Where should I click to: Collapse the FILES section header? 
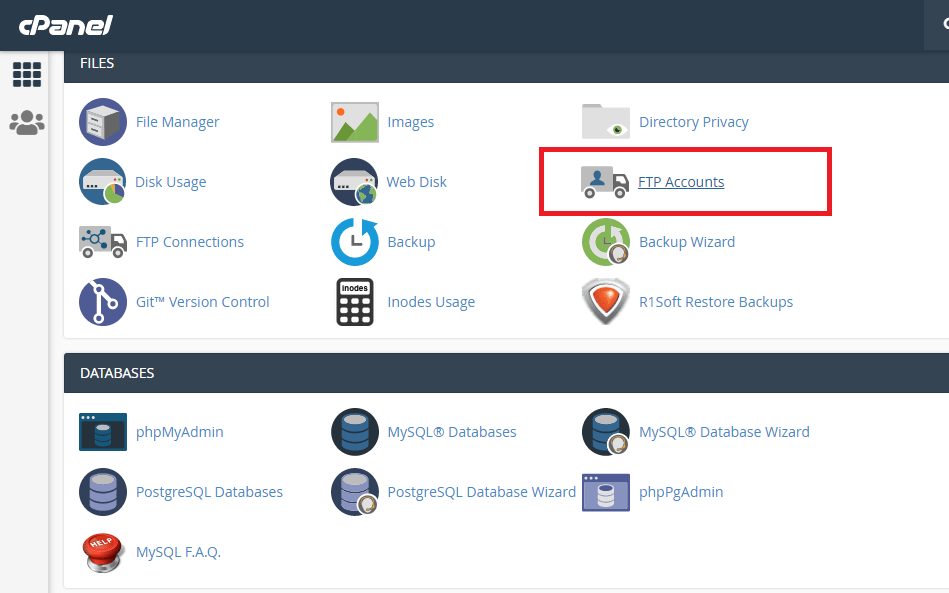click(x=507, y=63)
